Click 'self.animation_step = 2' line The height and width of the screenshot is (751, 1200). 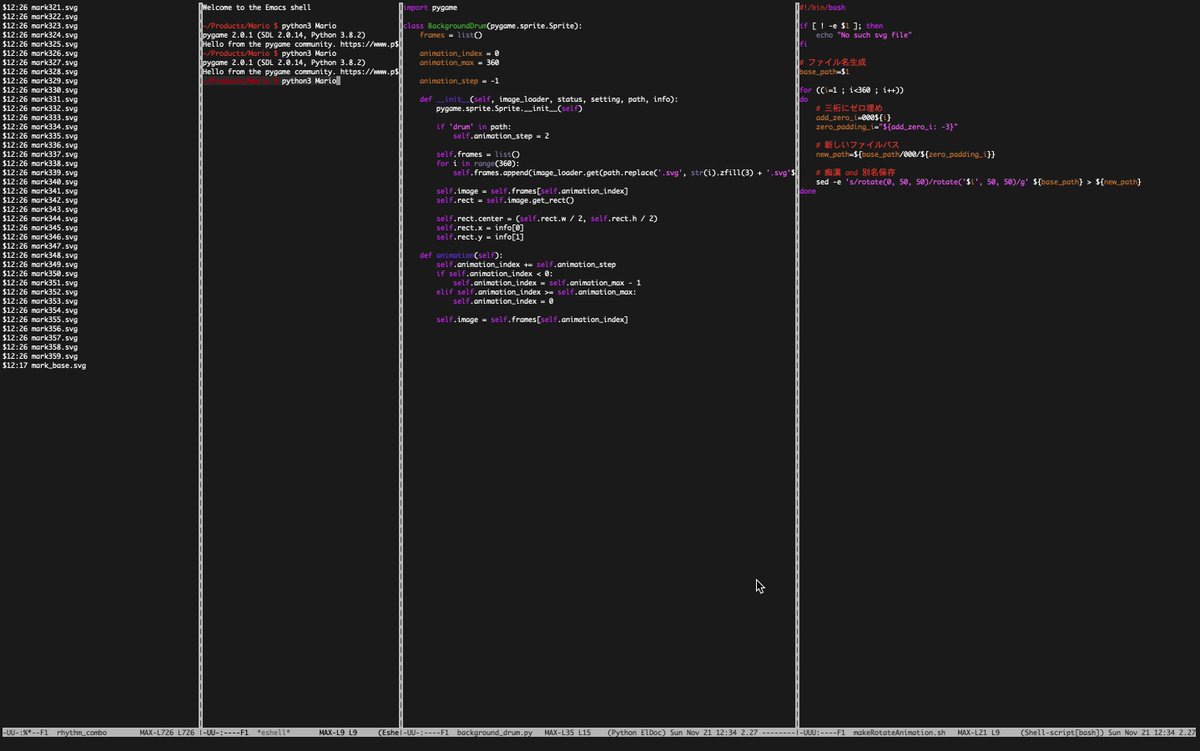point(500,136)
